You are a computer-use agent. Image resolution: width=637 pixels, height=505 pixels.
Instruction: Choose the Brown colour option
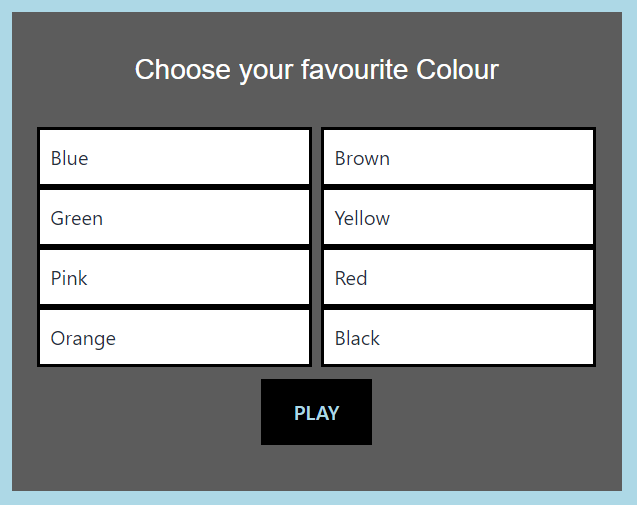coord(458,157)
